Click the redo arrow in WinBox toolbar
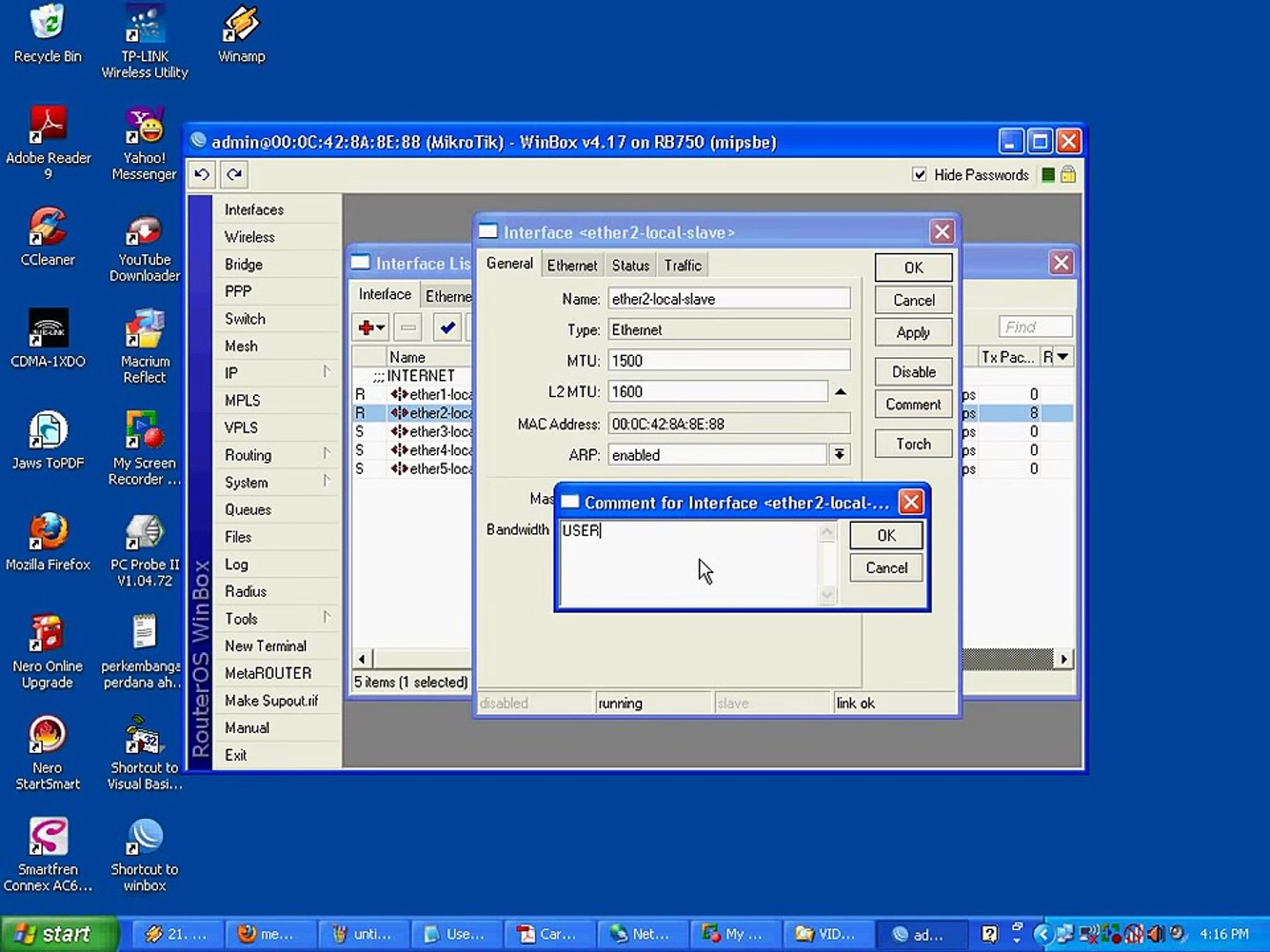Image resolution: width=1270 pixels, height=952 pixels. click(235, 175)
